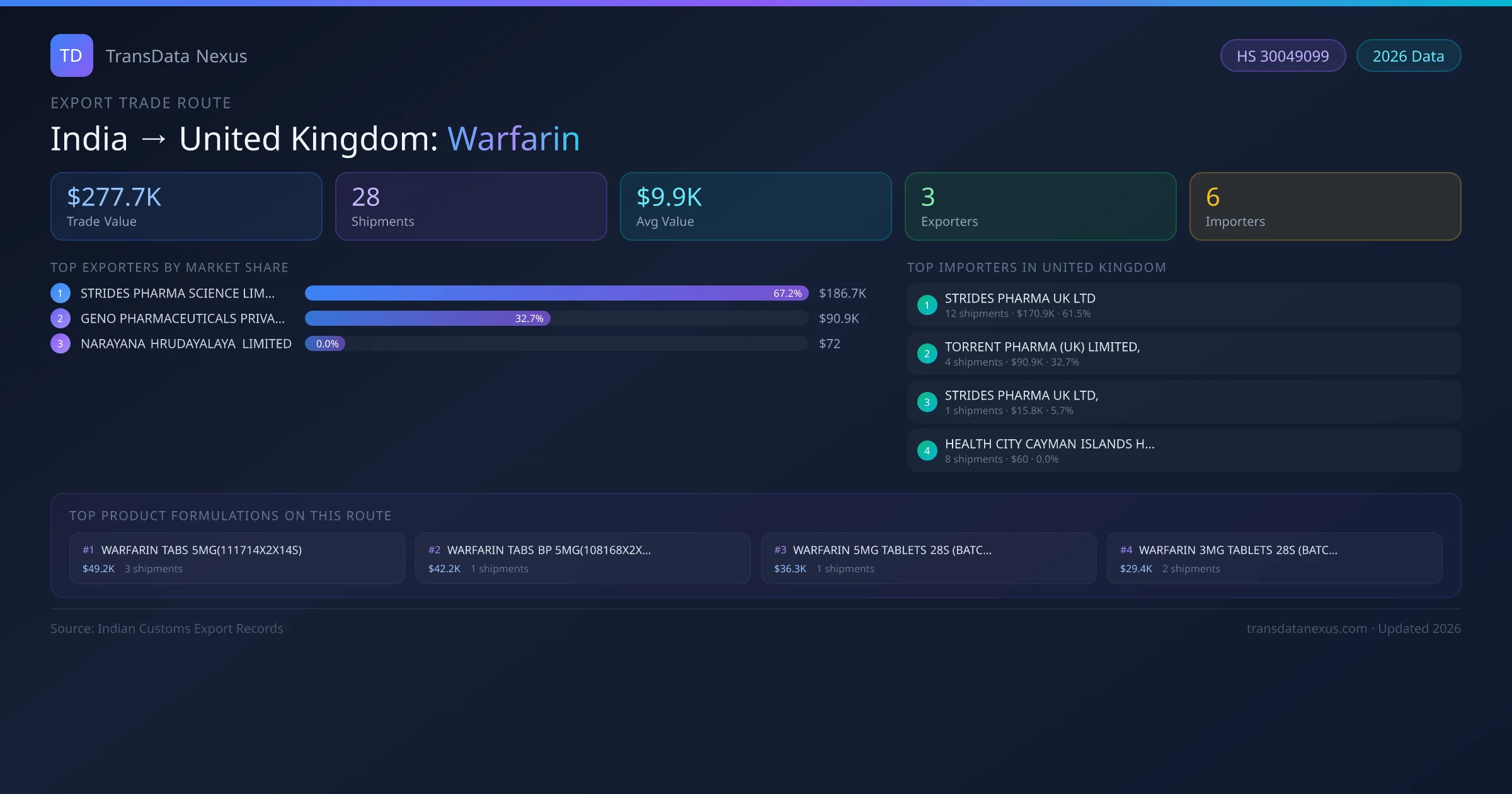Select #1 Warfarin Tabs 5MG formulation card
Image resolution: width=1512 pixels, height=794 pixels.
point(237,558)
